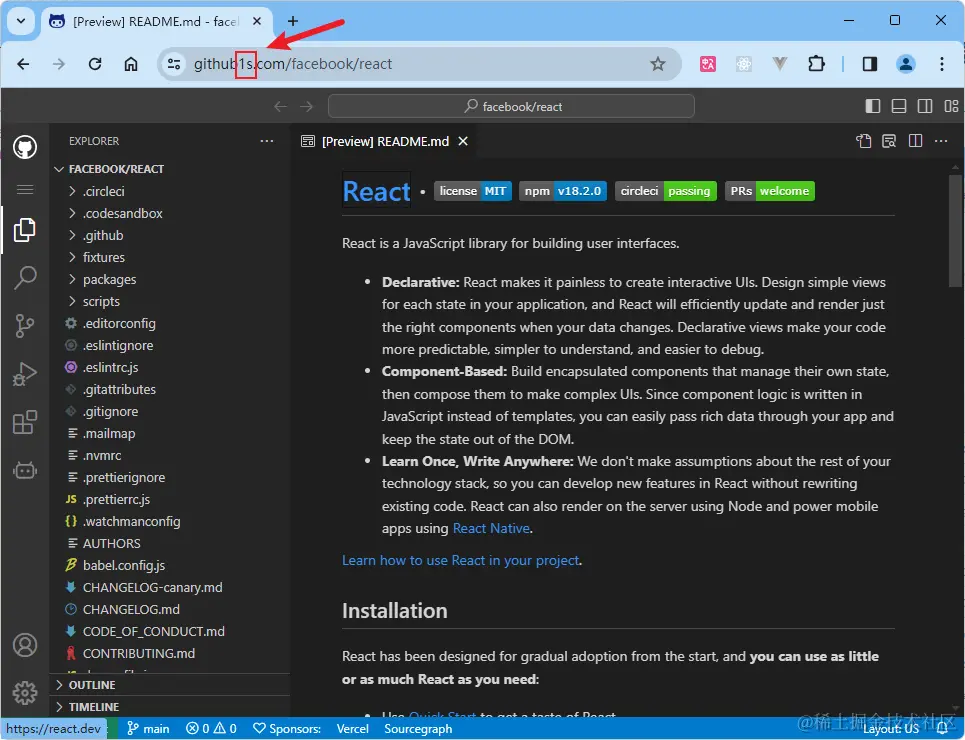Open the robot-face icon in the activity bar
Viewport: 965px width, 740px height.
point(25,470)
